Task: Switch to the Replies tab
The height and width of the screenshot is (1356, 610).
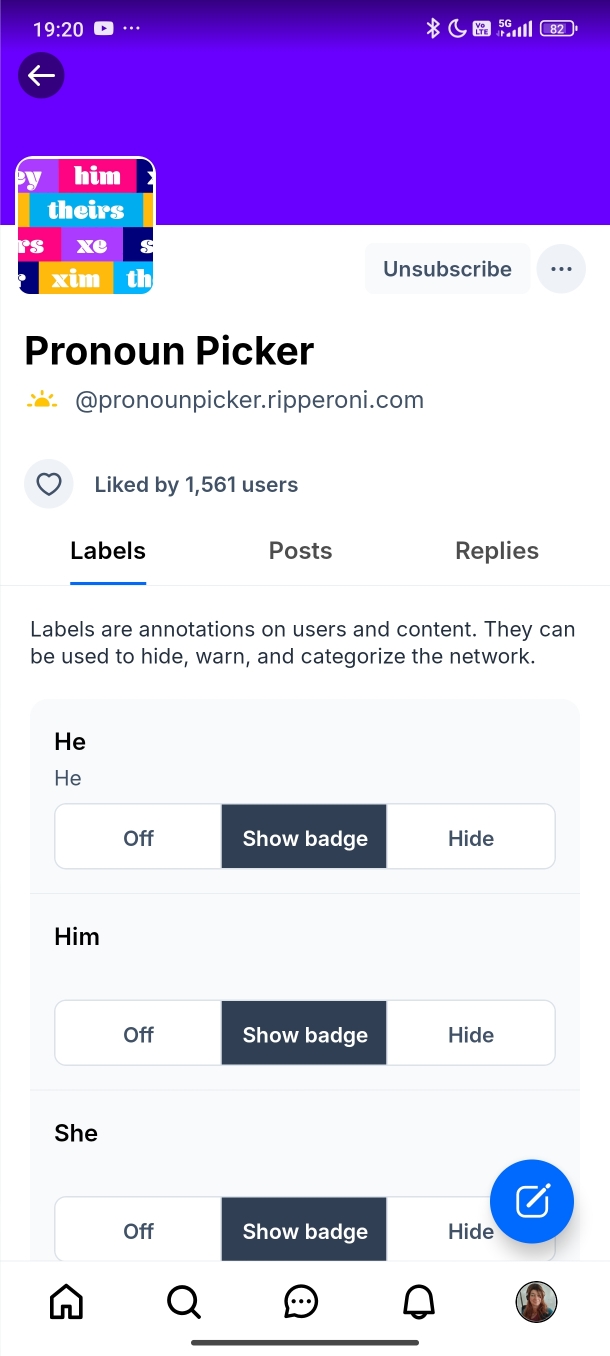Action: (x=497, y=551)
